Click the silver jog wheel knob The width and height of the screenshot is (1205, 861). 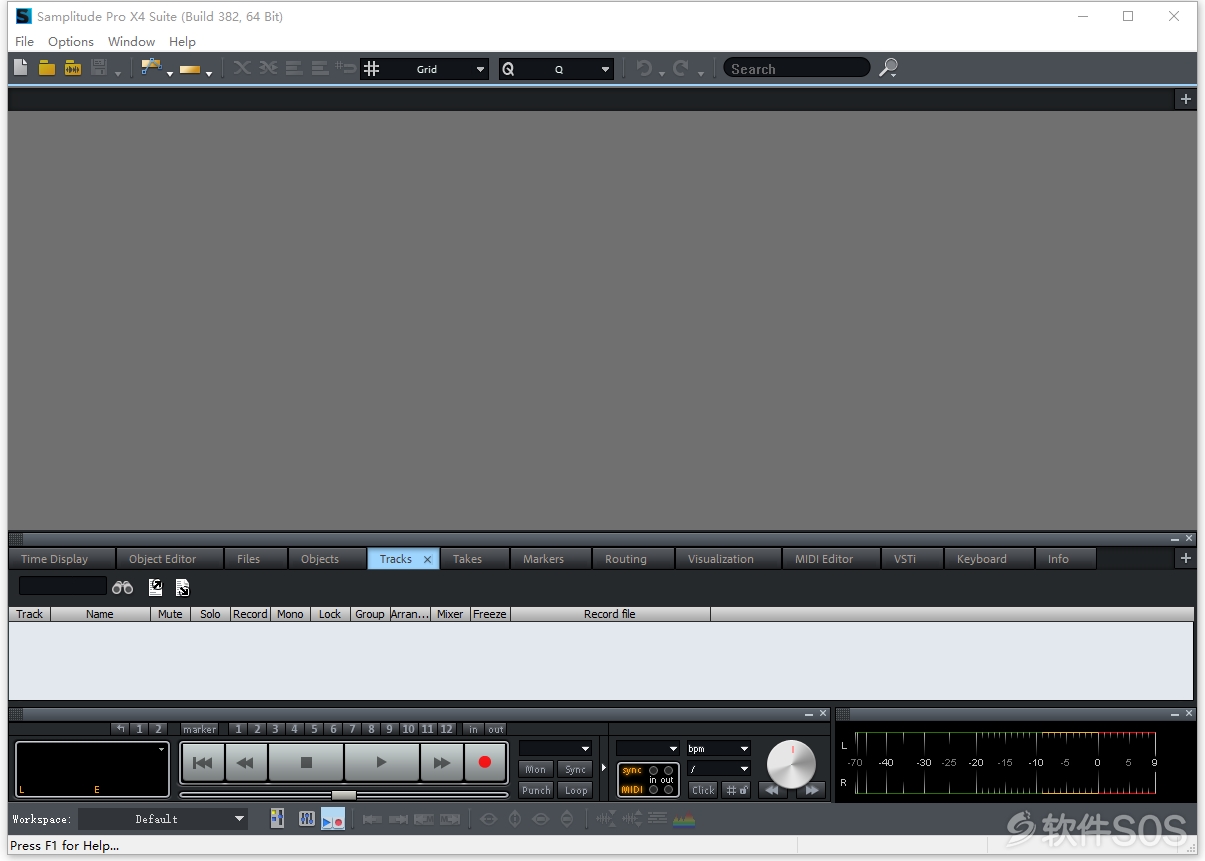(791, 764)
